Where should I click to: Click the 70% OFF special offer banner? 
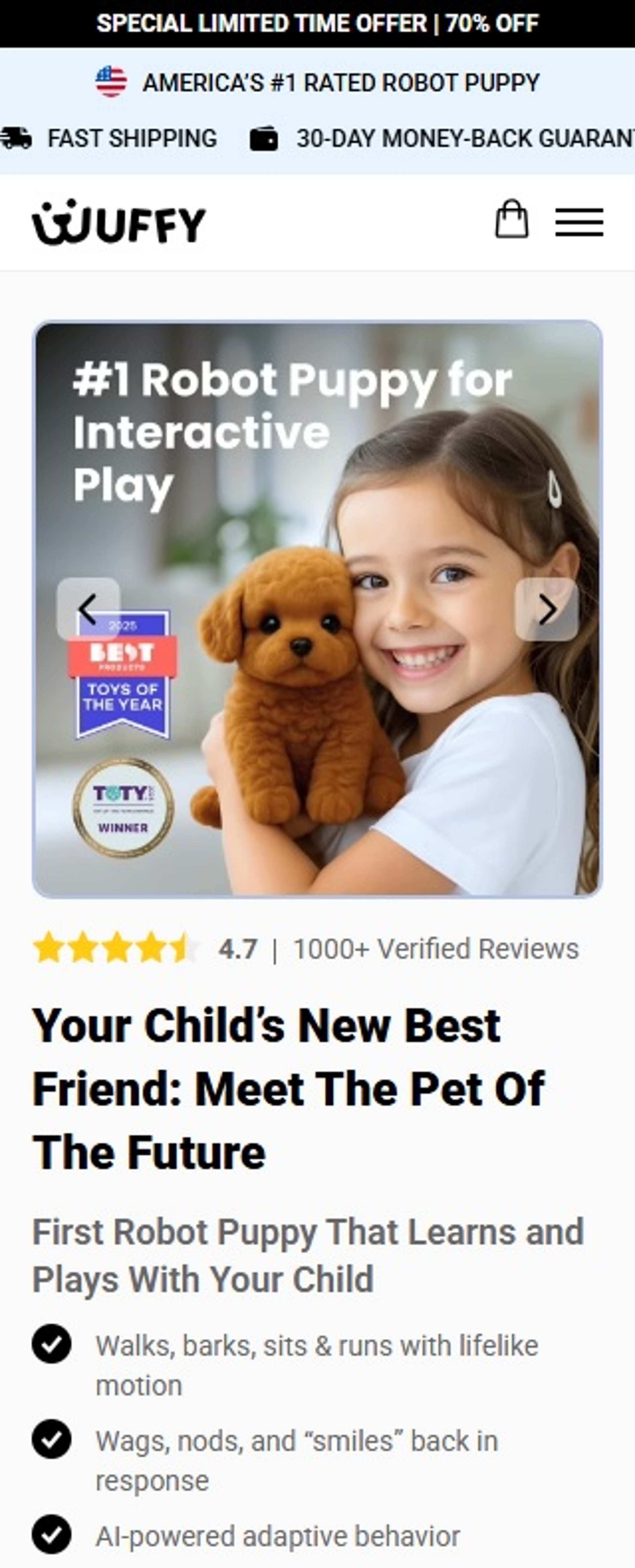pos(317,24)
